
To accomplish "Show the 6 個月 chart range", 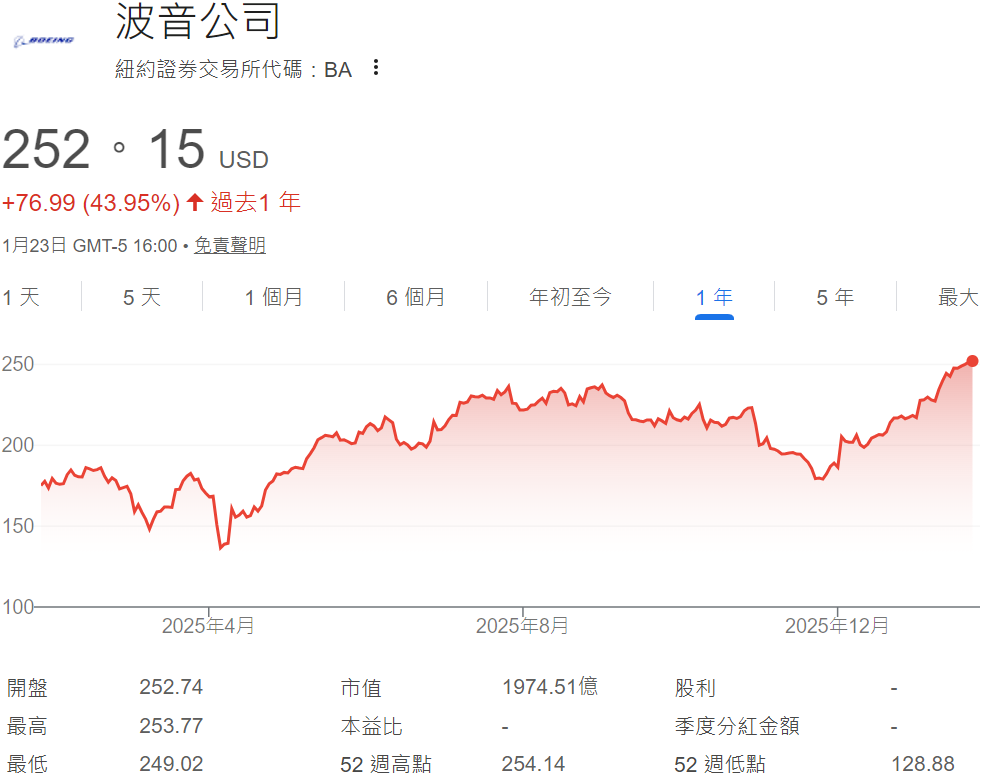I will [415, 297].
